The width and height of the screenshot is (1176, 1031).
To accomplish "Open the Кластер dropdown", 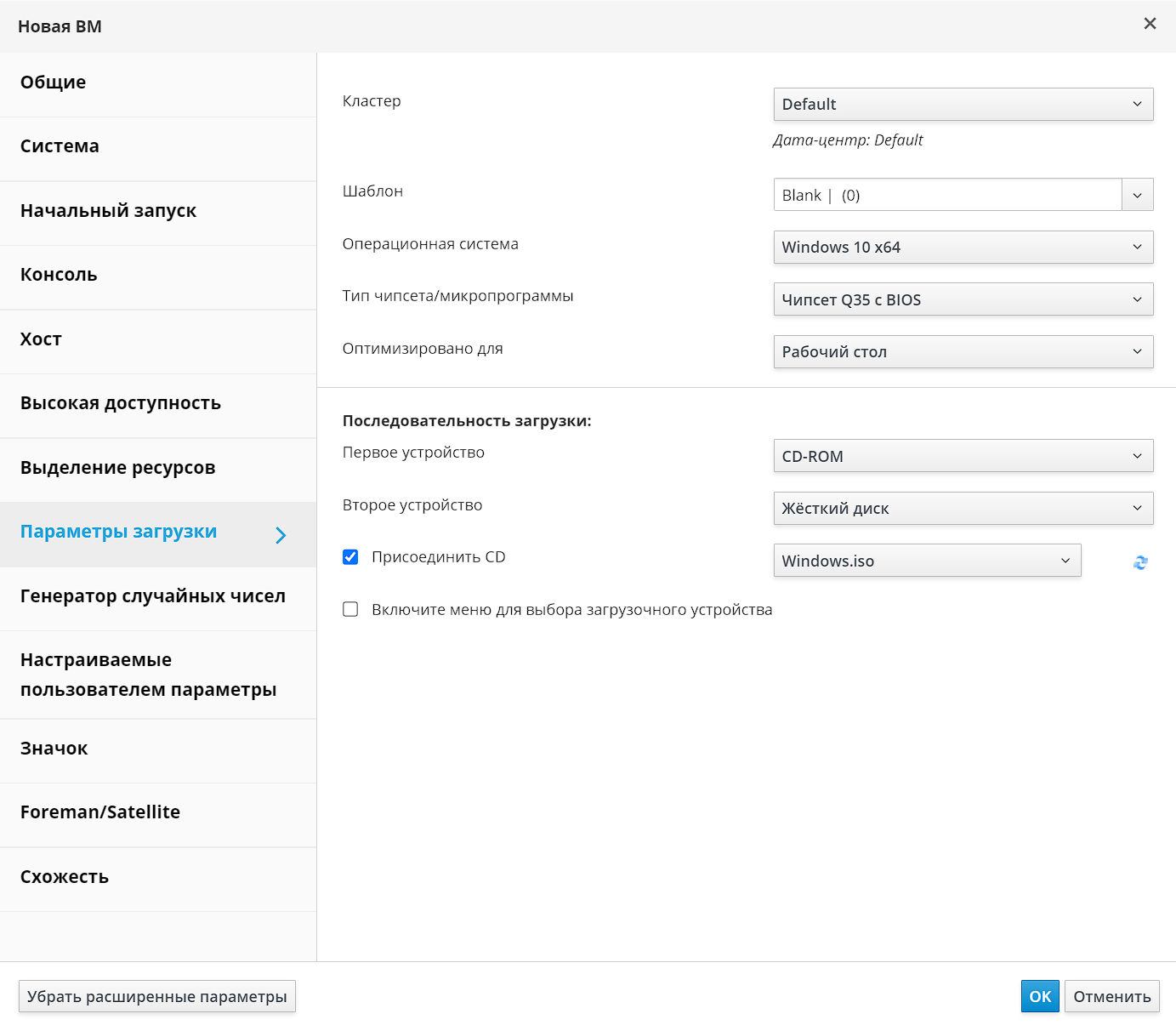I will pyautogui.click(x=963, y=105).
